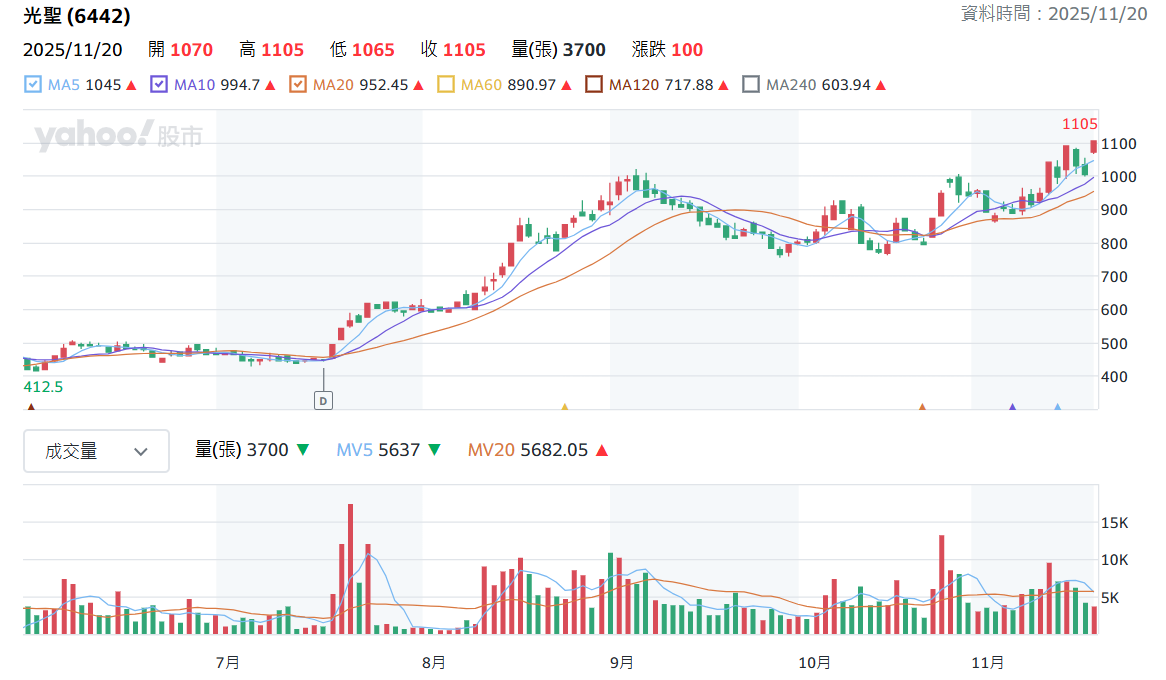
Task: Uncheck the MA10 moving average checkbox
Action: [x=158, y=85]
